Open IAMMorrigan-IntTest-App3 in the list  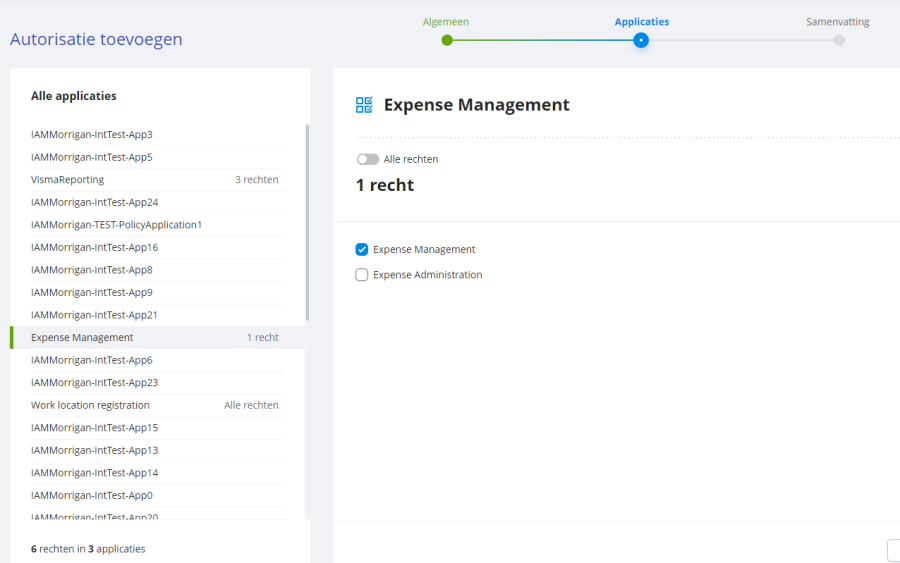point(156,134)
